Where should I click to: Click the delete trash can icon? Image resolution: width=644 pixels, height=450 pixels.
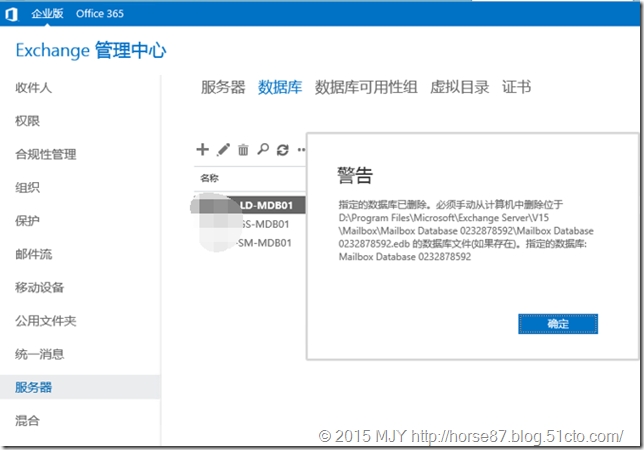click(x=243, y=150)
